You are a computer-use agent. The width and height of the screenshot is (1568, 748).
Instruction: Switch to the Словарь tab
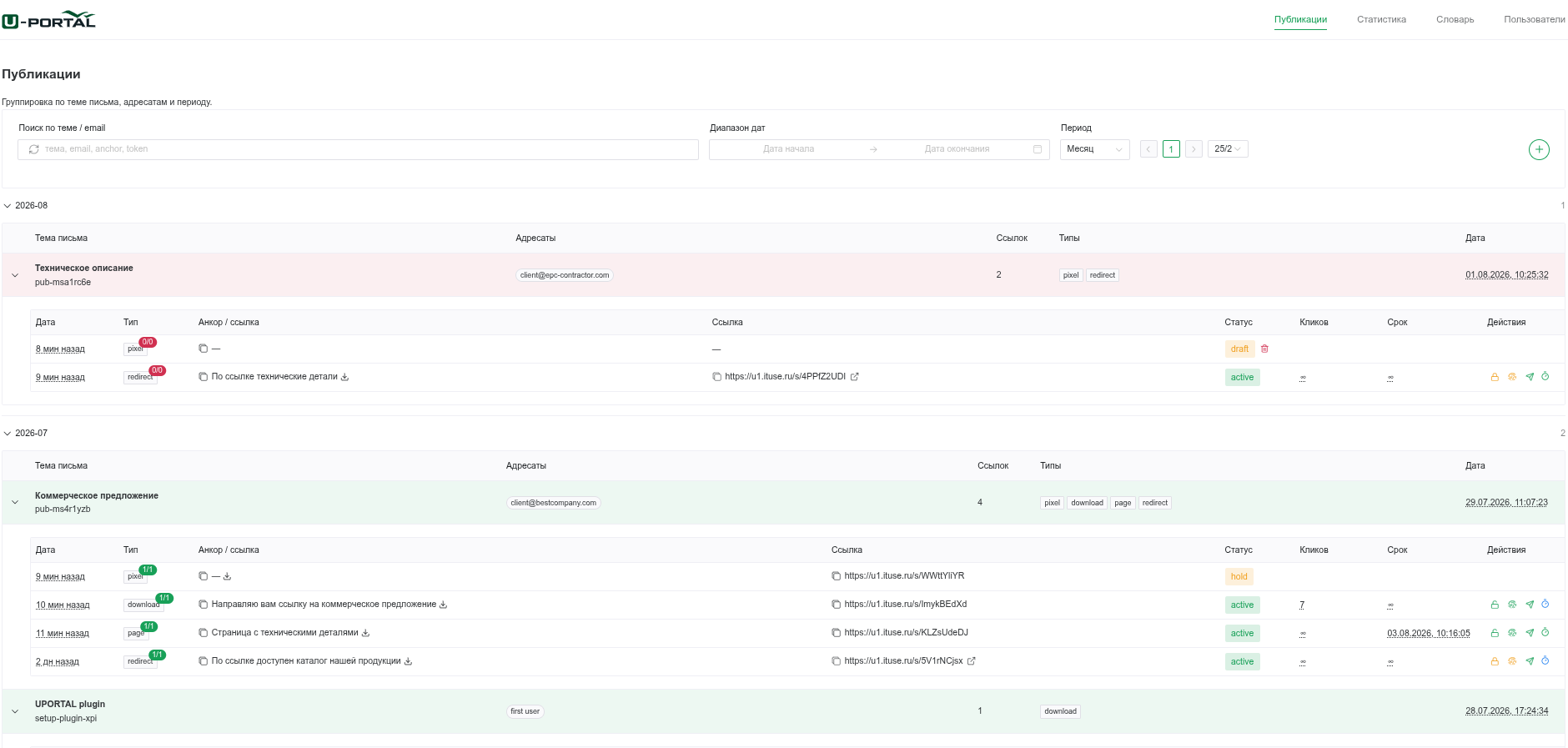pyautogui.click(x=1455, y=19)
